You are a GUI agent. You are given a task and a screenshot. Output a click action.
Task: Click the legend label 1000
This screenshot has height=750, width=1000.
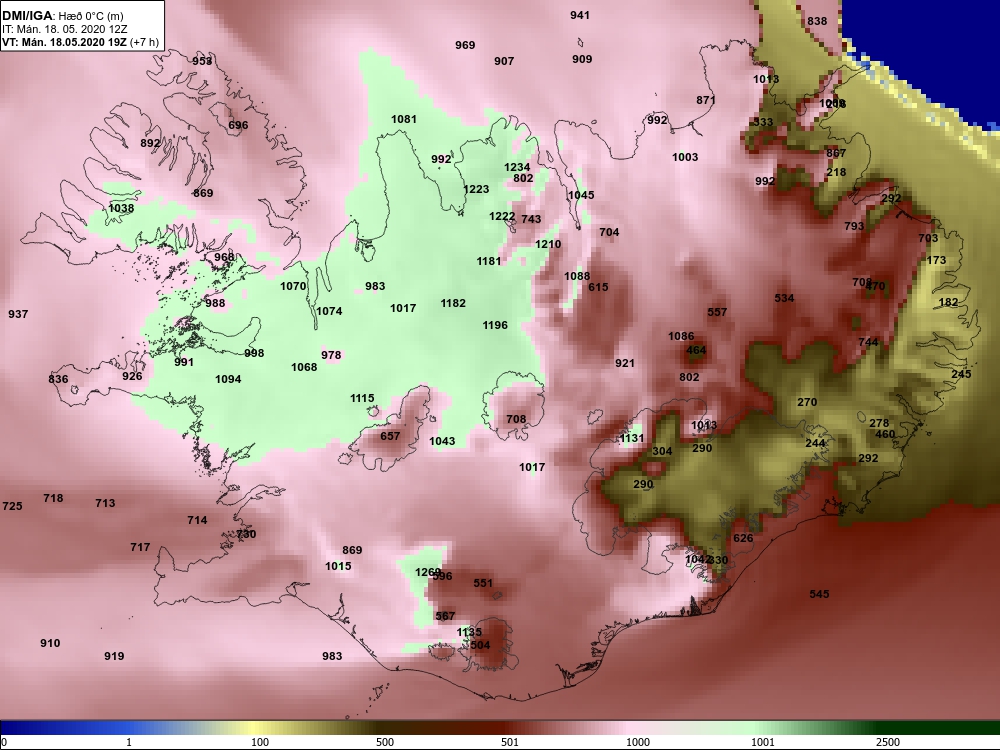coord(638,742)
